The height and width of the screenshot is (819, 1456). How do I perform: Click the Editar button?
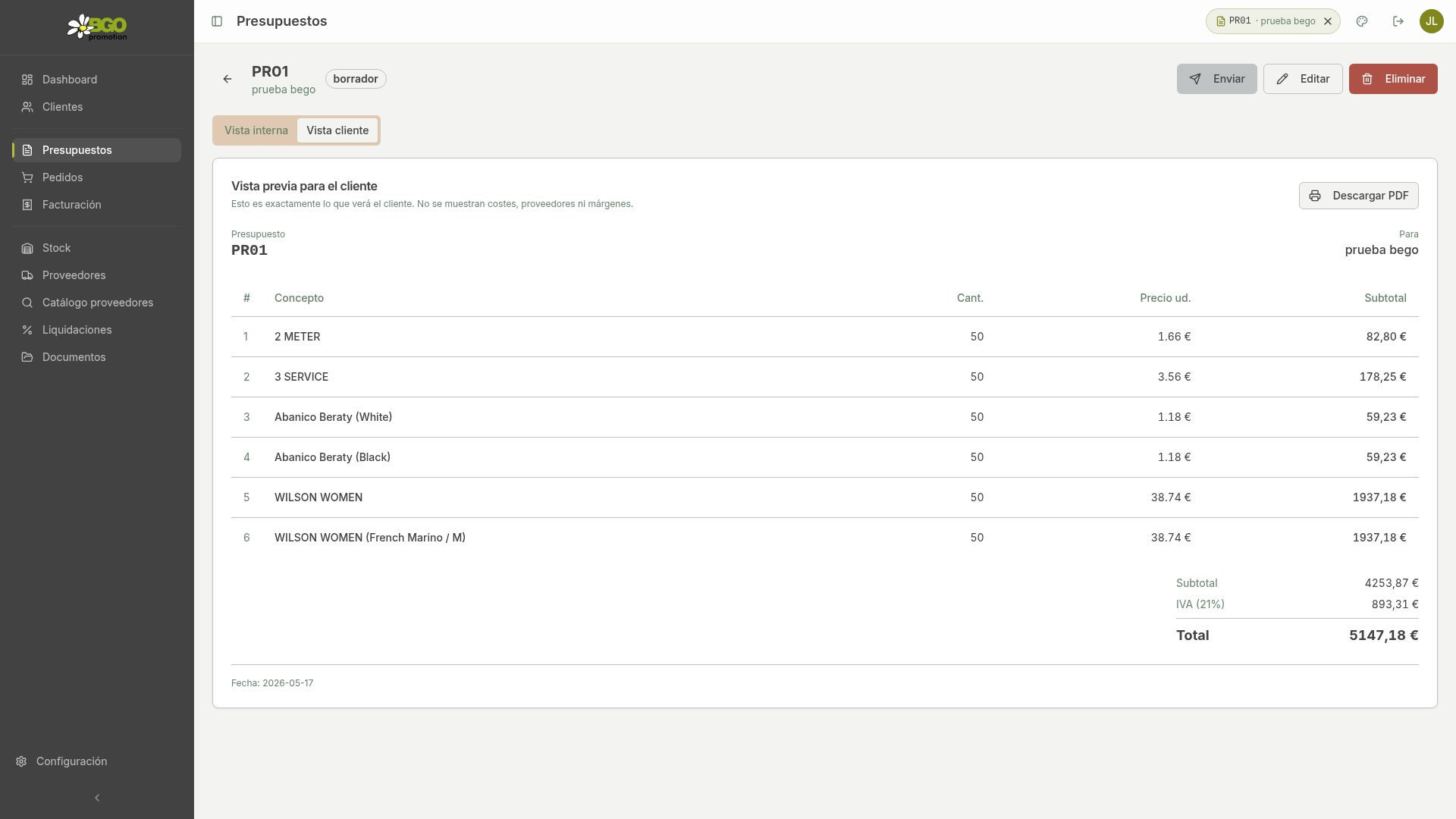point(1303,79)
